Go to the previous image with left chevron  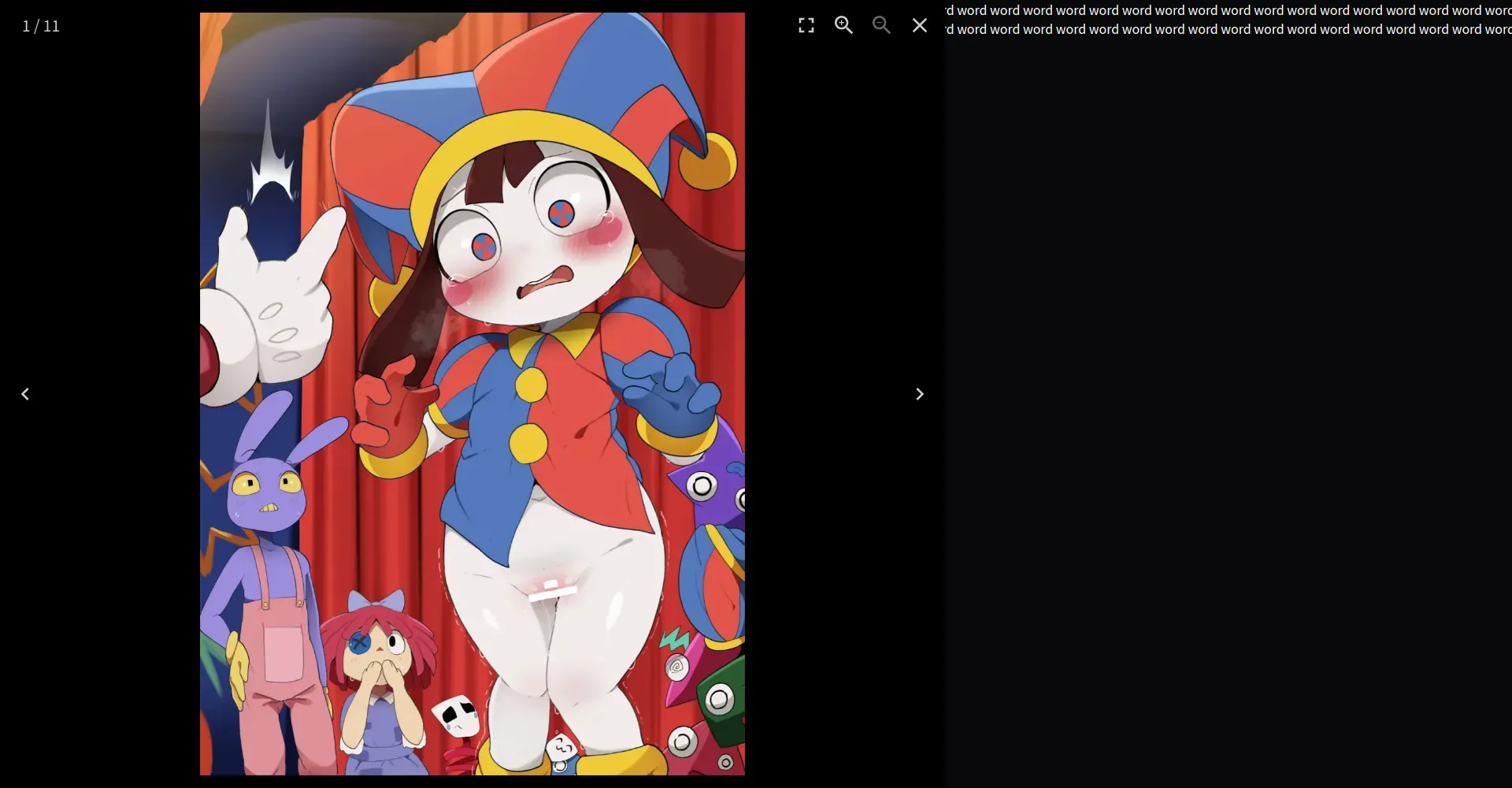coord(25,394)
